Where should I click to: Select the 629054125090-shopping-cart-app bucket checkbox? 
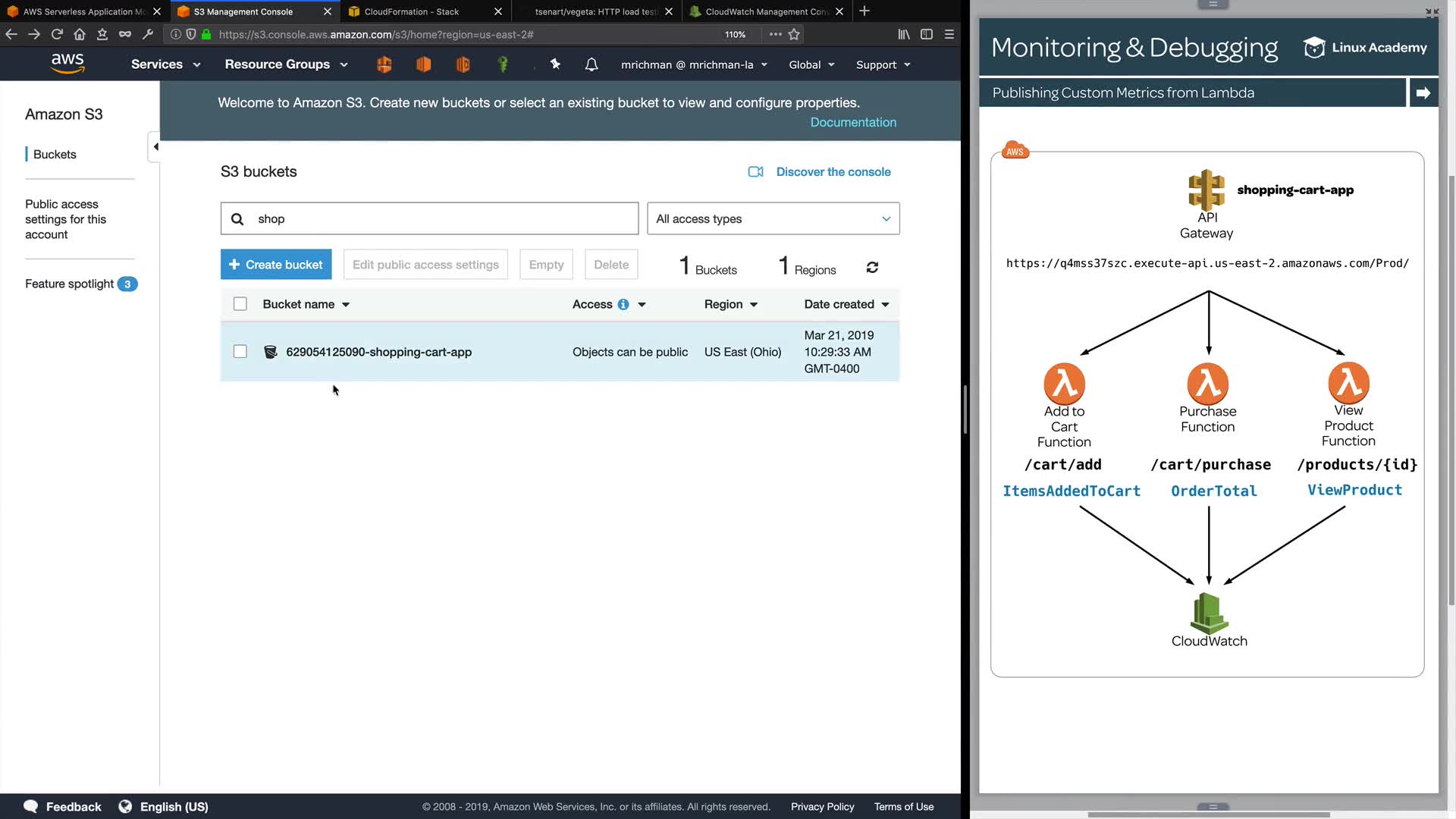point(240,352)
